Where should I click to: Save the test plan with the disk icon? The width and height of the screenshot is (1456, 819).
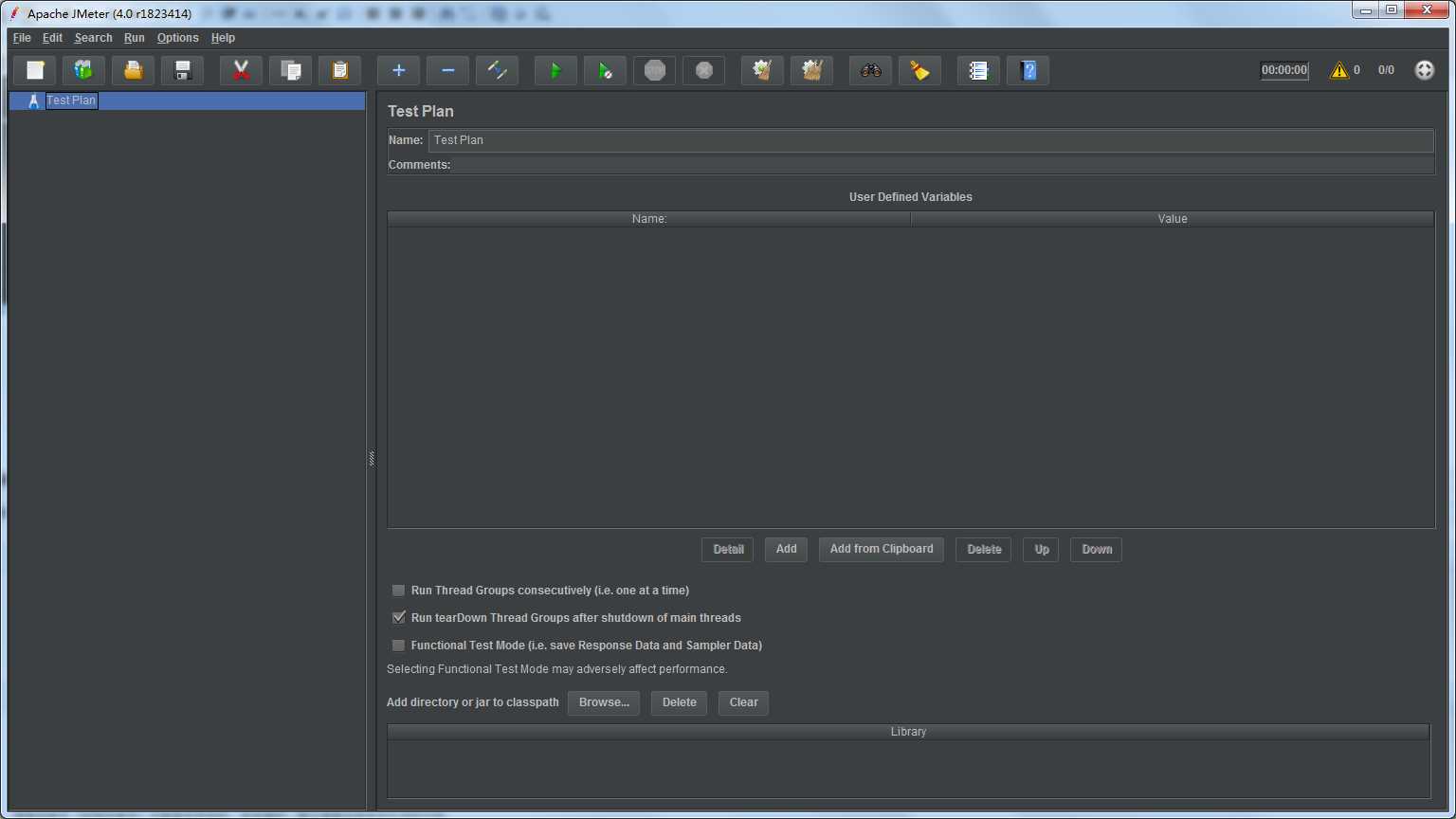[x=183, y=70]
